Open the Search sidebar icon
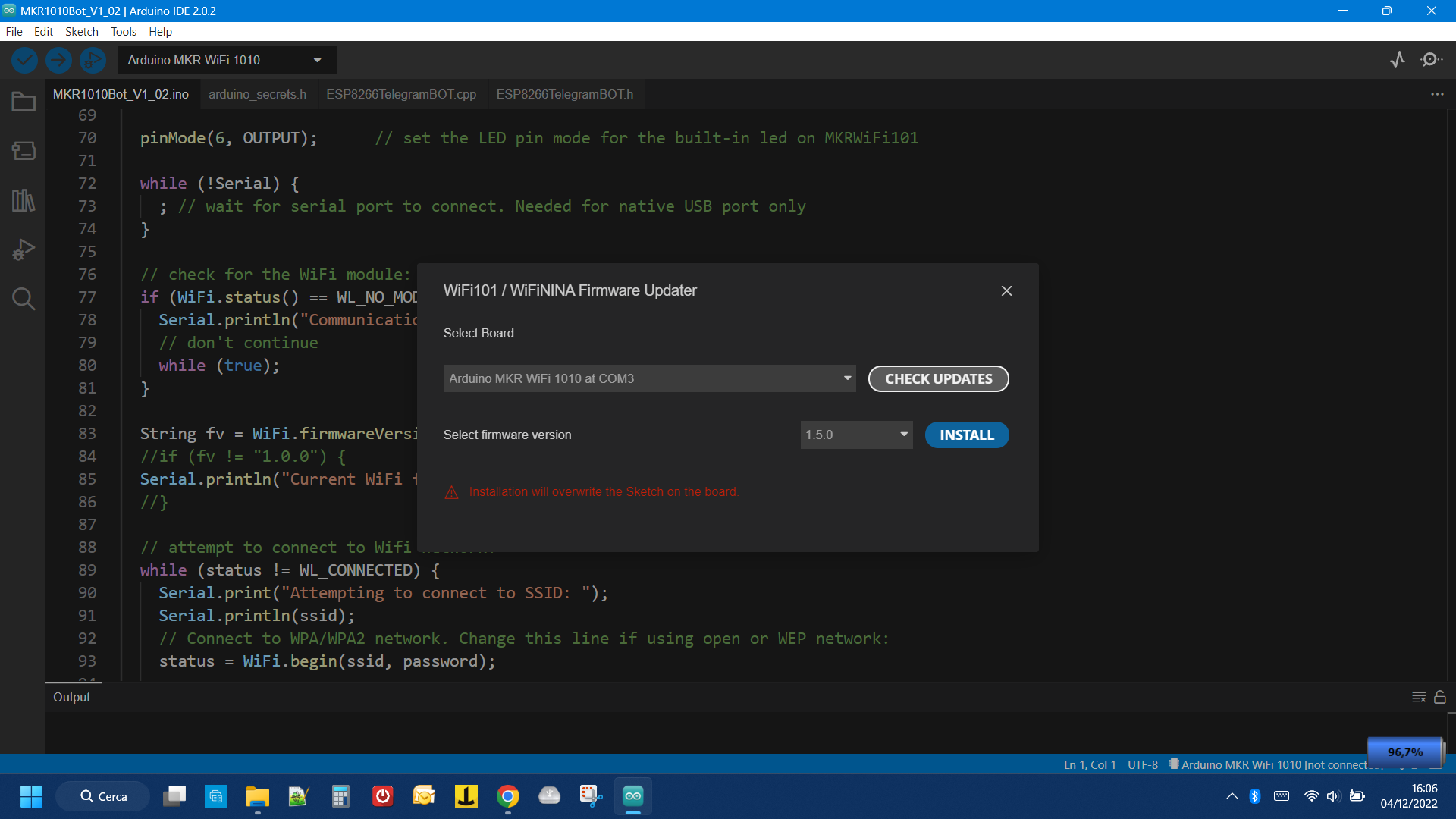This screenshot has height=819, width=1456. click(x=24, y=299)
